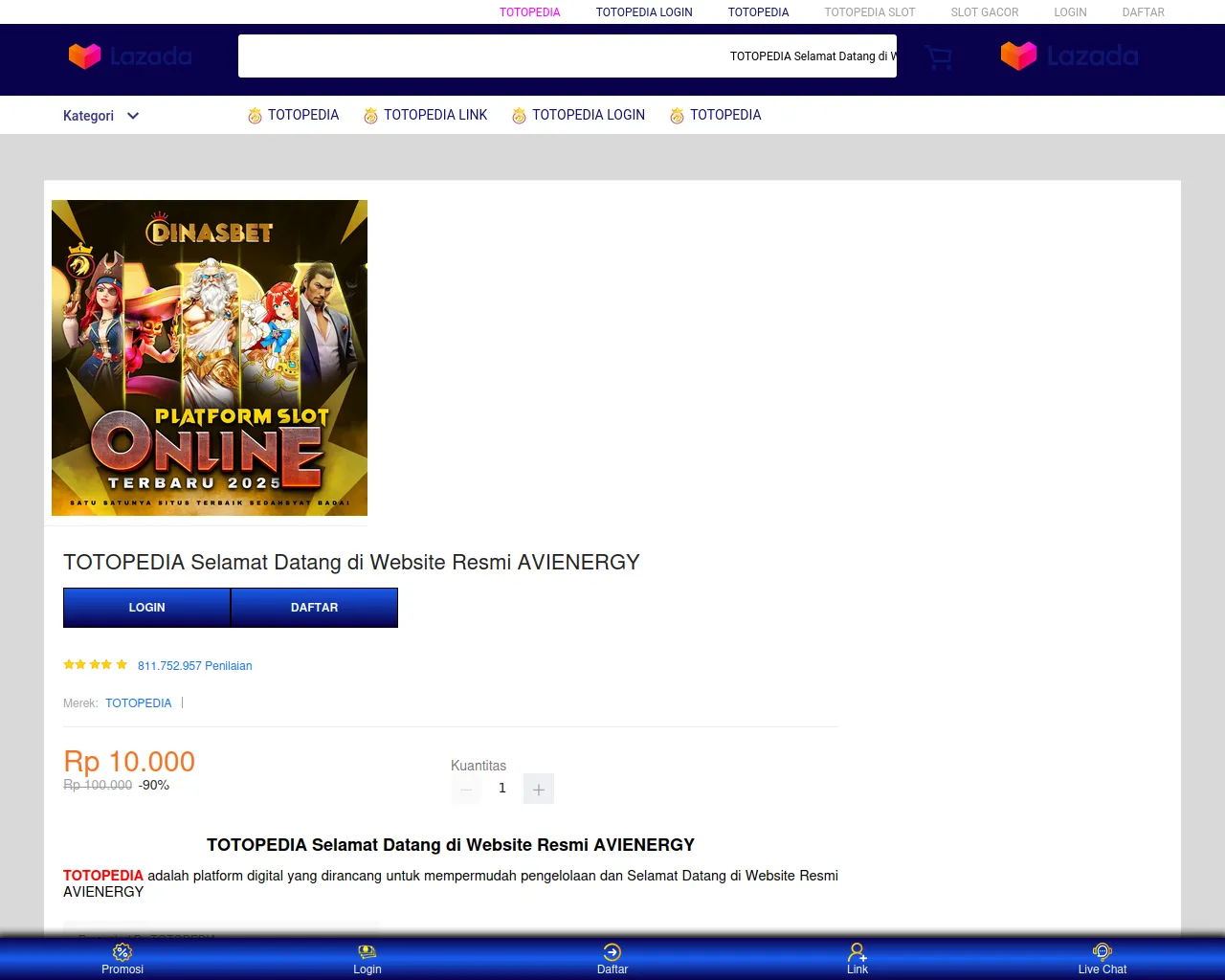Click the yellow star rating
1225x980 pixels.
tap(96, 664)
